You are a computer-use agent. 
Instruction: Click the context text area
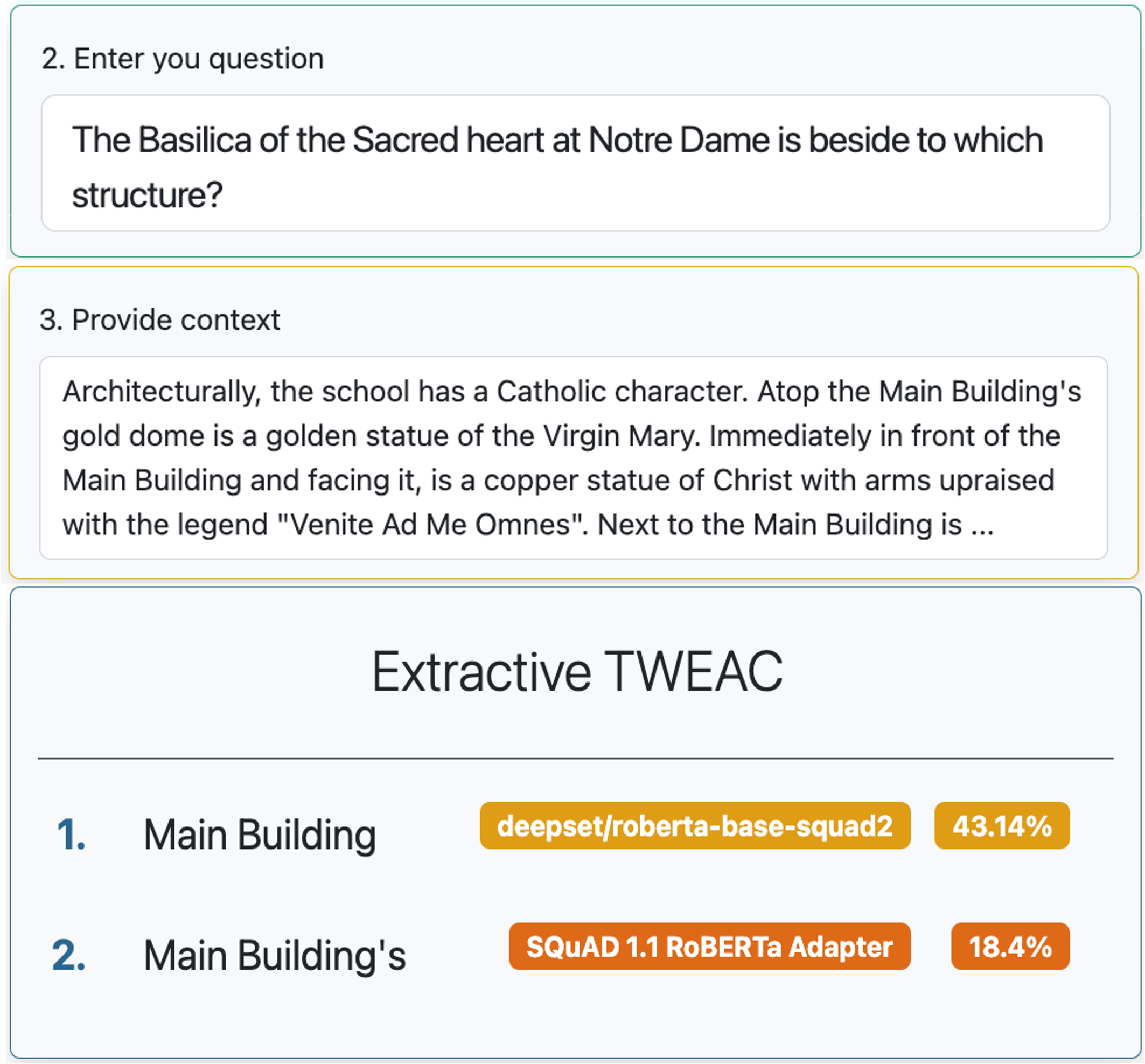point(573,457)
